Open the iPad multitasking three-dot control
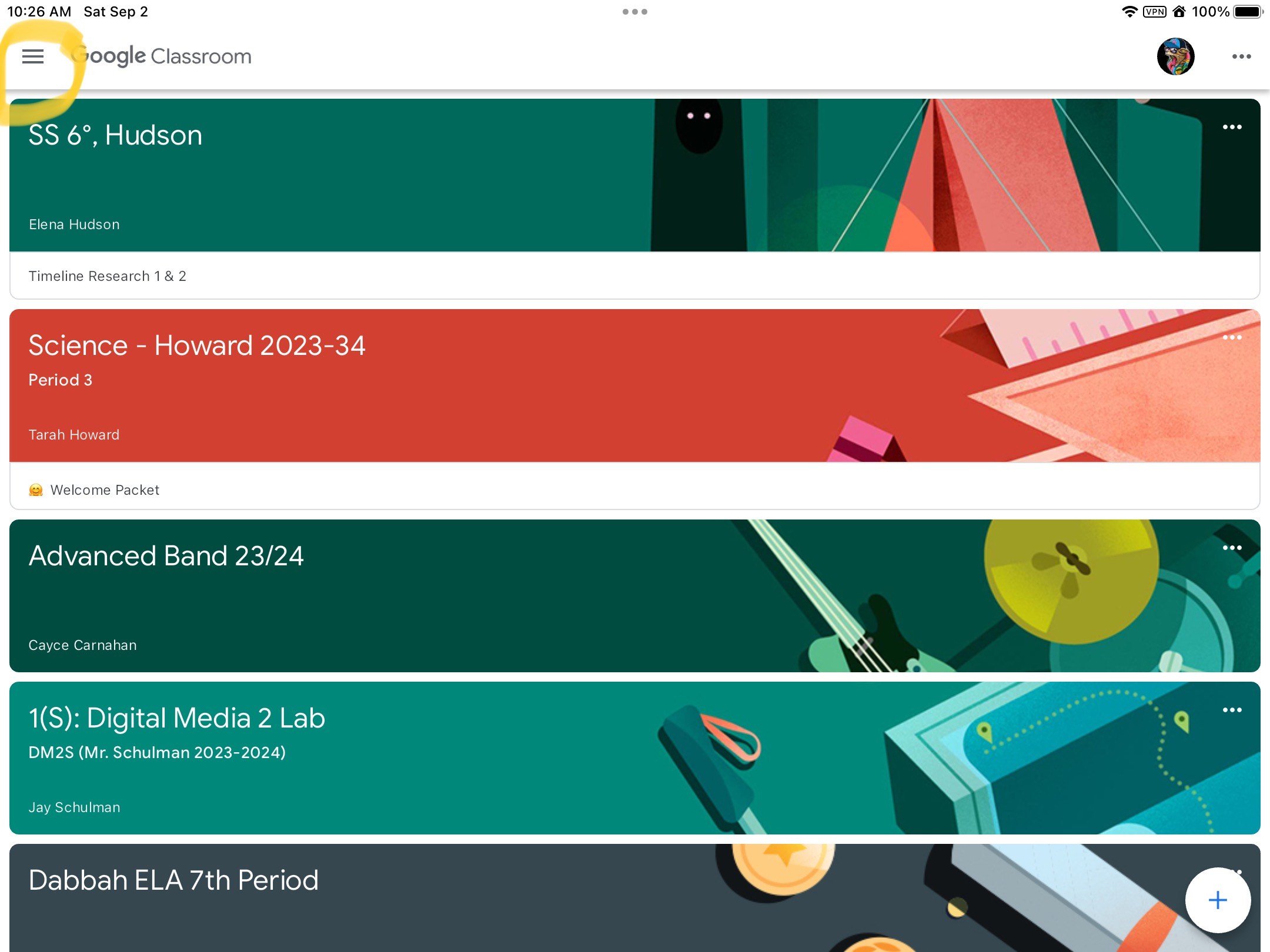The height and width of the screenshot is (952, 1270). 635,12
